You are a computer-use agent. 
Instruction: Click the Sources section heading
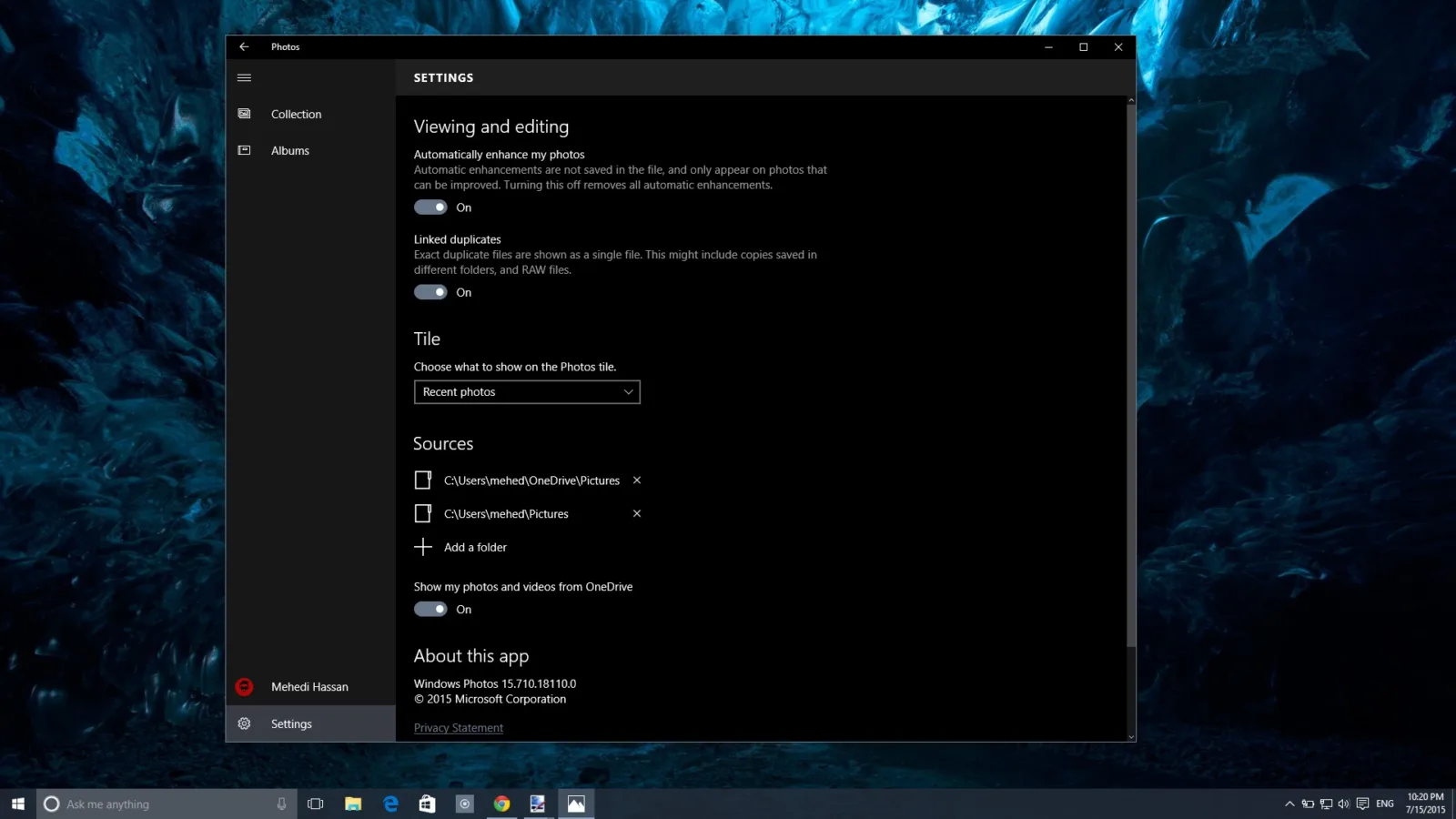pos(443,444)
